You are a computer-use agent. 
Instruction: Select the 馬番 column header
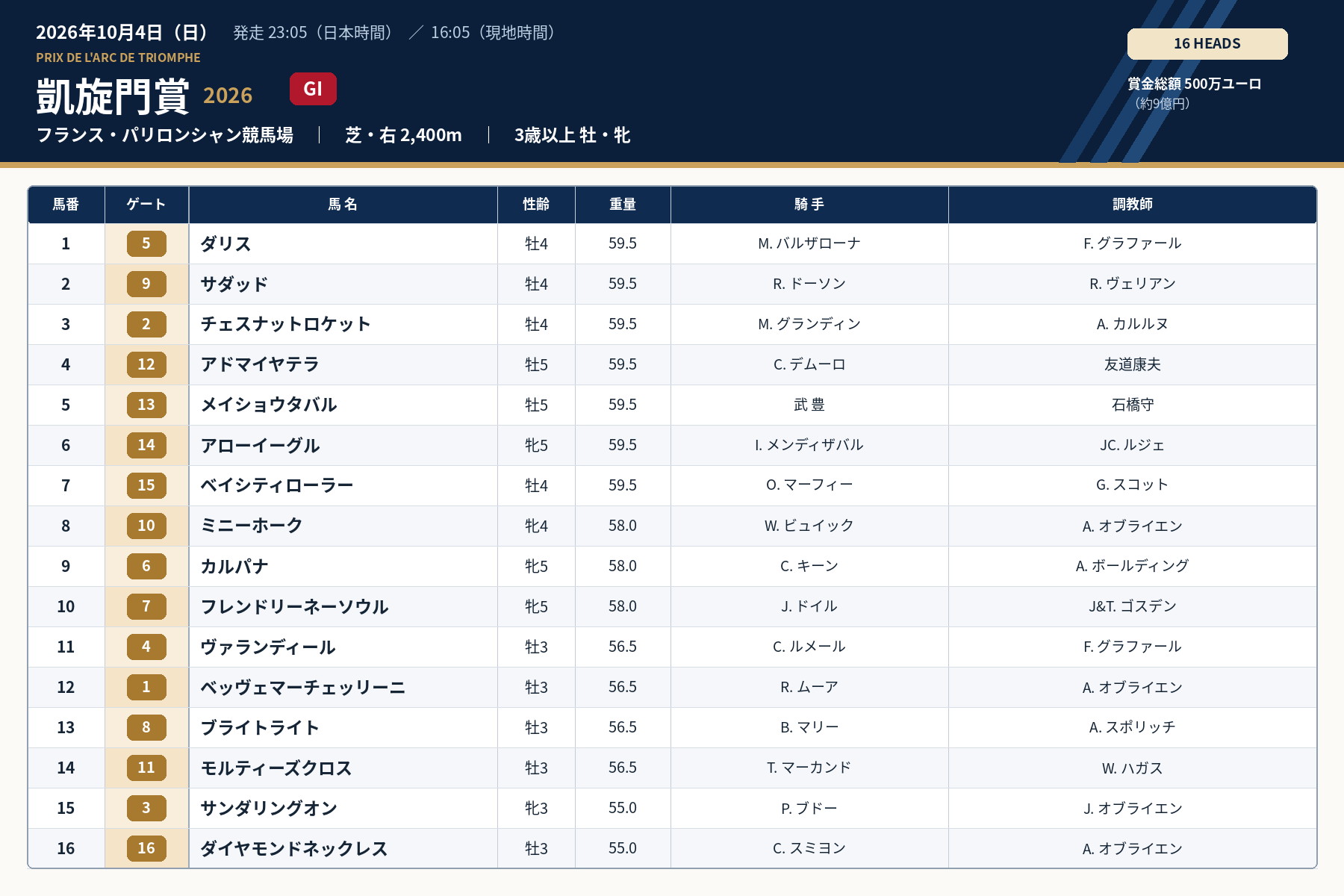tap(66, 205)
